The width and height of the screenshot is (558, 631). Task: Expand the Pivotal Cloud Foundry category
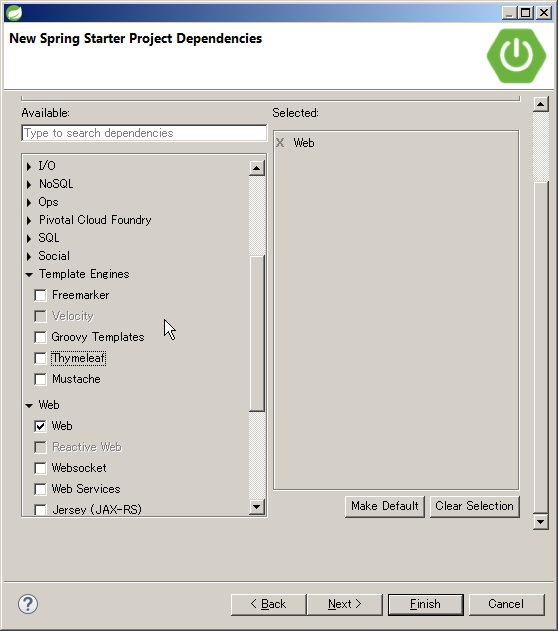click(29, 220)
